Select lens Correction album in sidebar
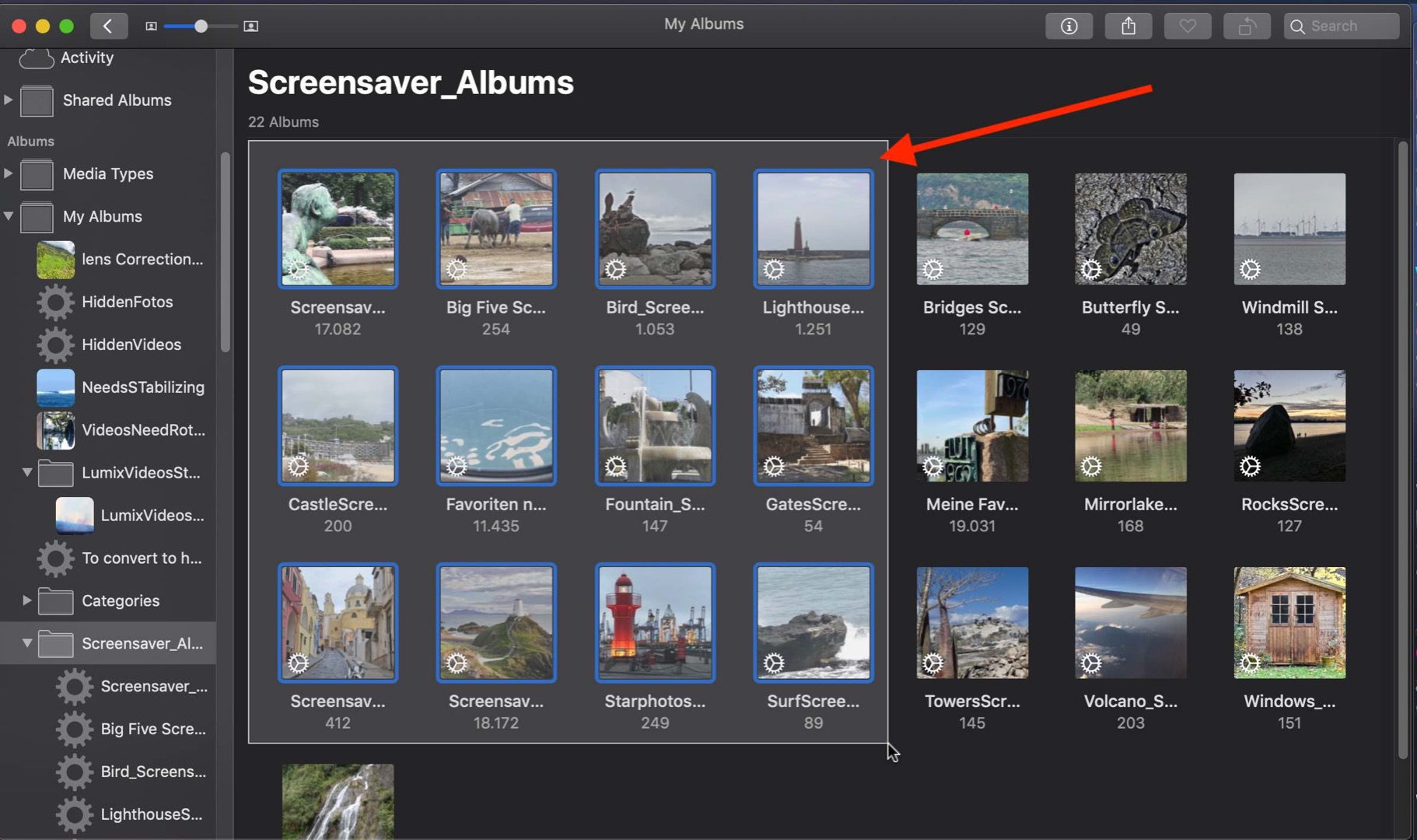 [x=108, y=260]
